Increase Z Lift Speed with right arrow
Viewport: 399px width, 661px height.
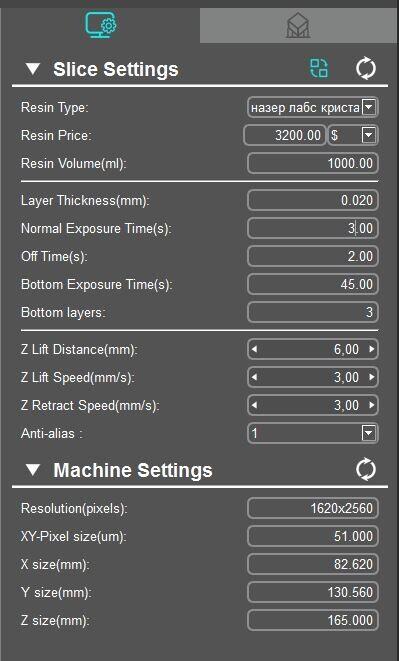tap(372, 377)
